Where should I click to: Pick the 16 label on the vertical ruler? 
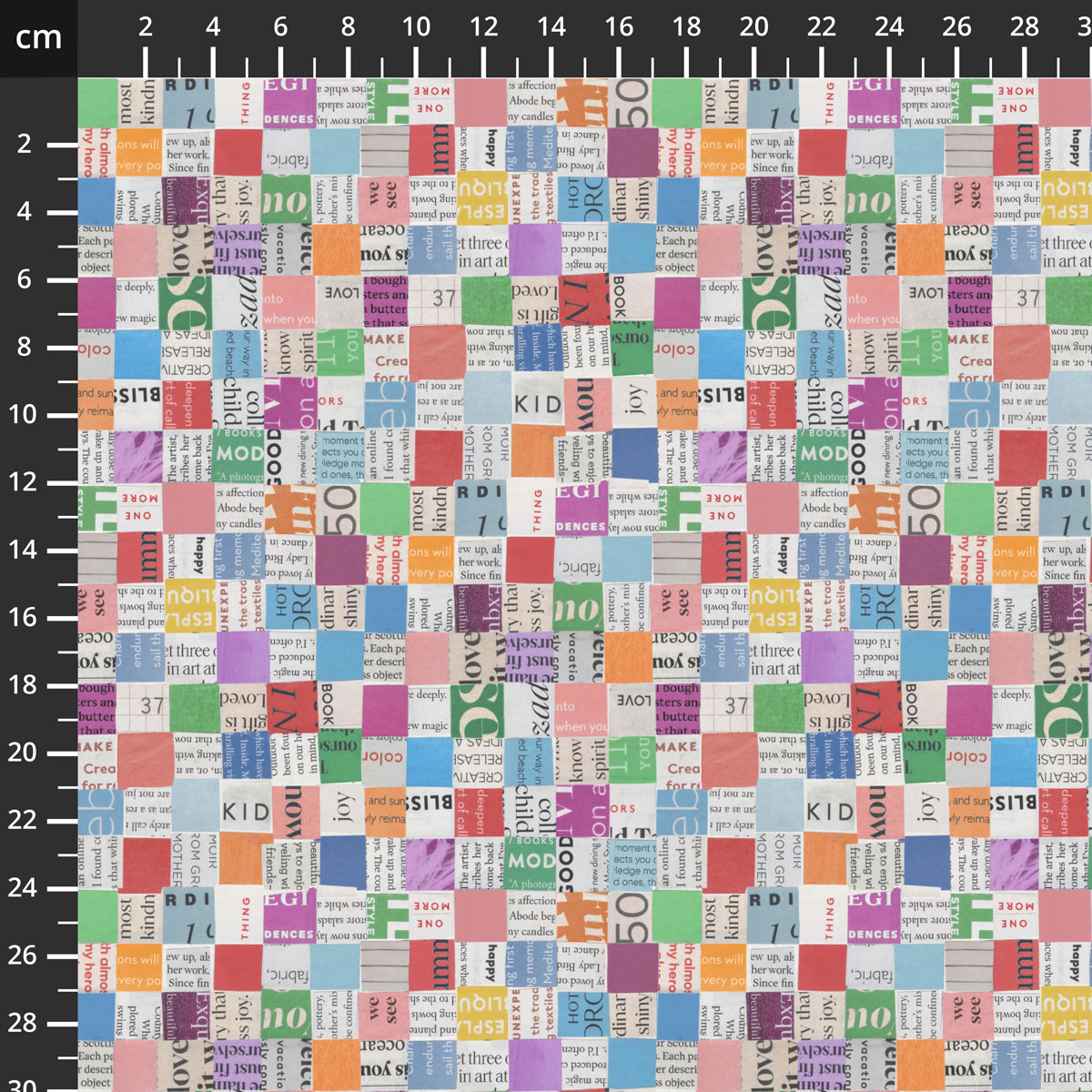[24, 617]
